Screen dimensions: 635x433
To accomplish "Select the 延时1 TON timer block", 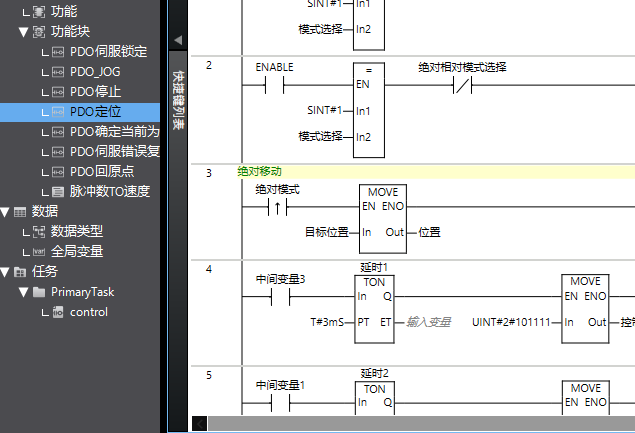I will pyautogui.click(x=374, y=297).
